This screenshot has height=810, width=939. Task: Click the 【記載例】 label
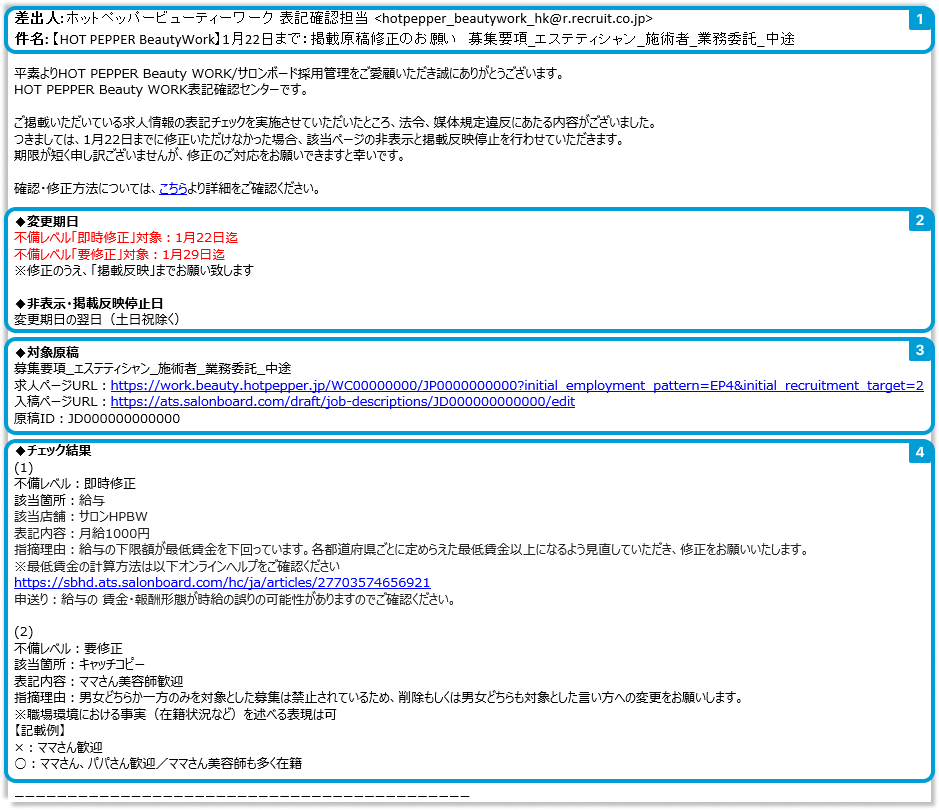pyautogui.click(x=43, y=730)
